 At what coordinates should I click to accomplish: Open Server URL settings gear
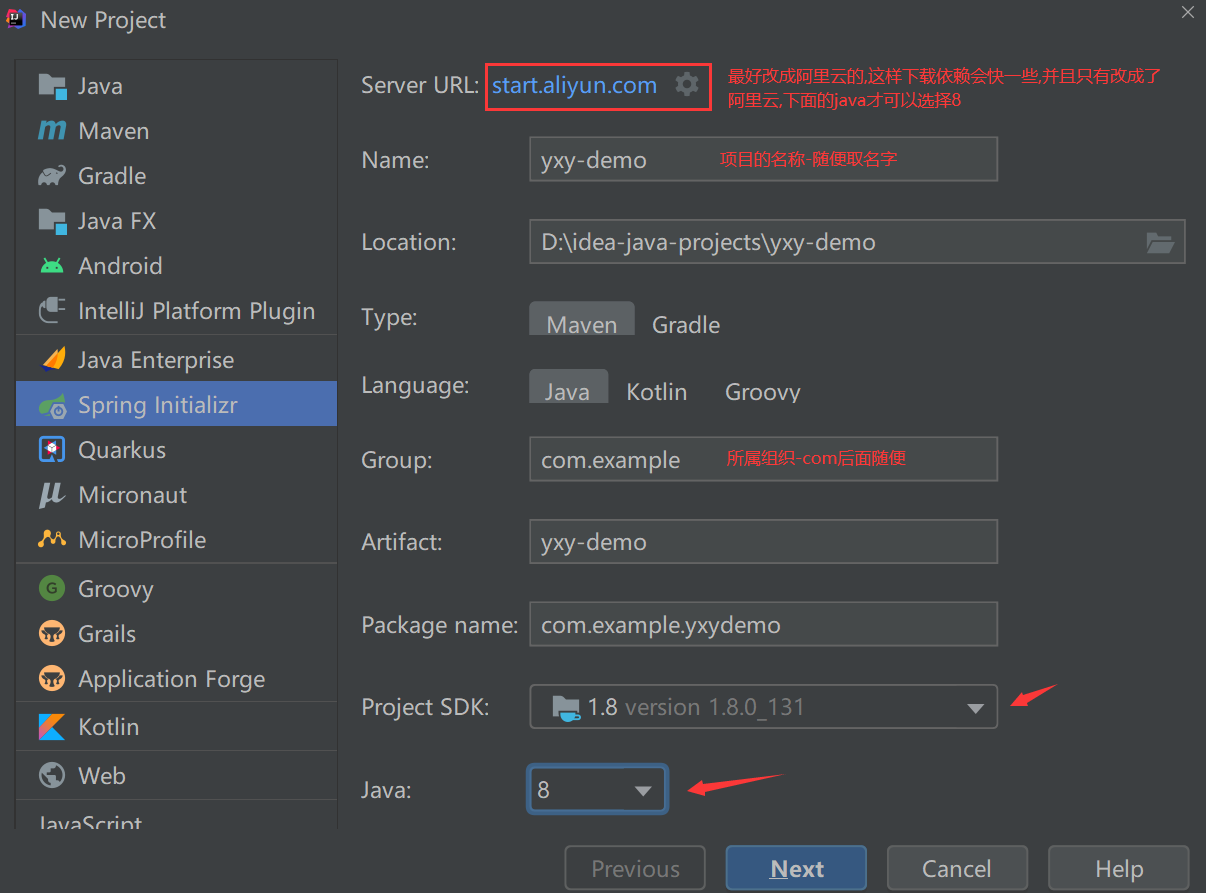[687, 85]
